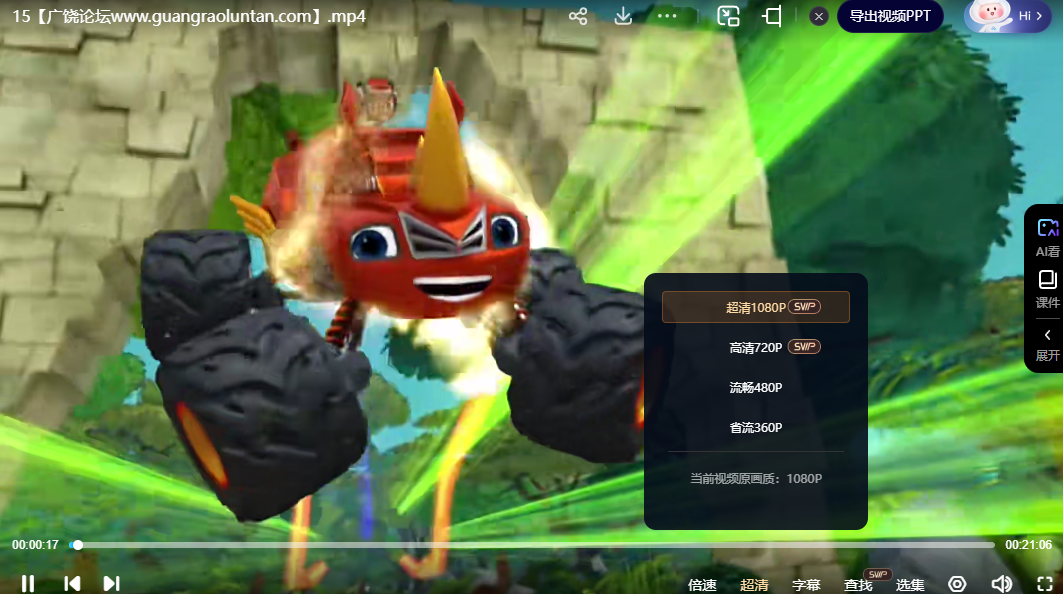
Task: Switch to picture-in-picture mini window
Action: 728,16
